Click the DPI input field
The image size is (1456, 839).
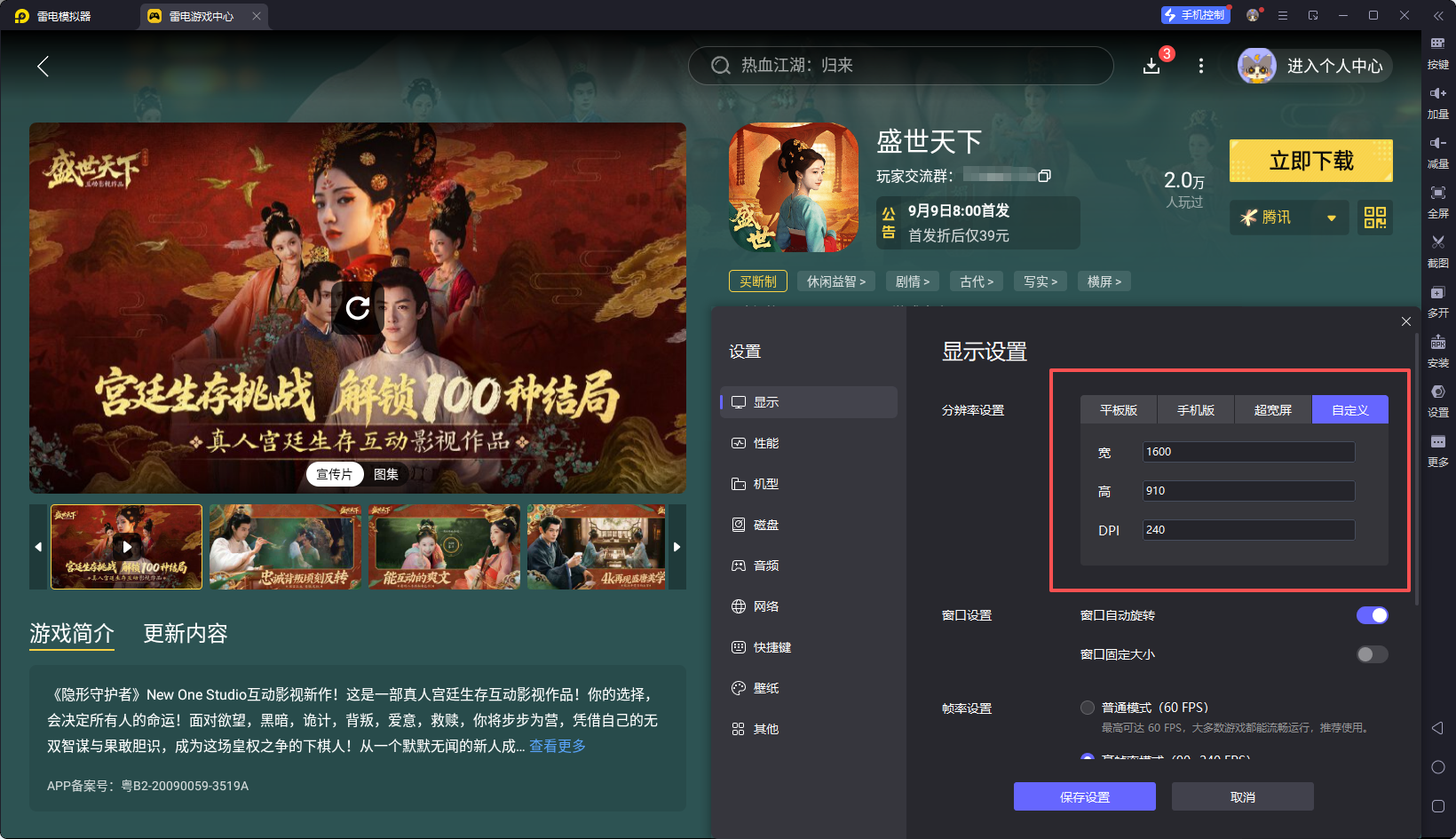click(x=1249, y=530)
